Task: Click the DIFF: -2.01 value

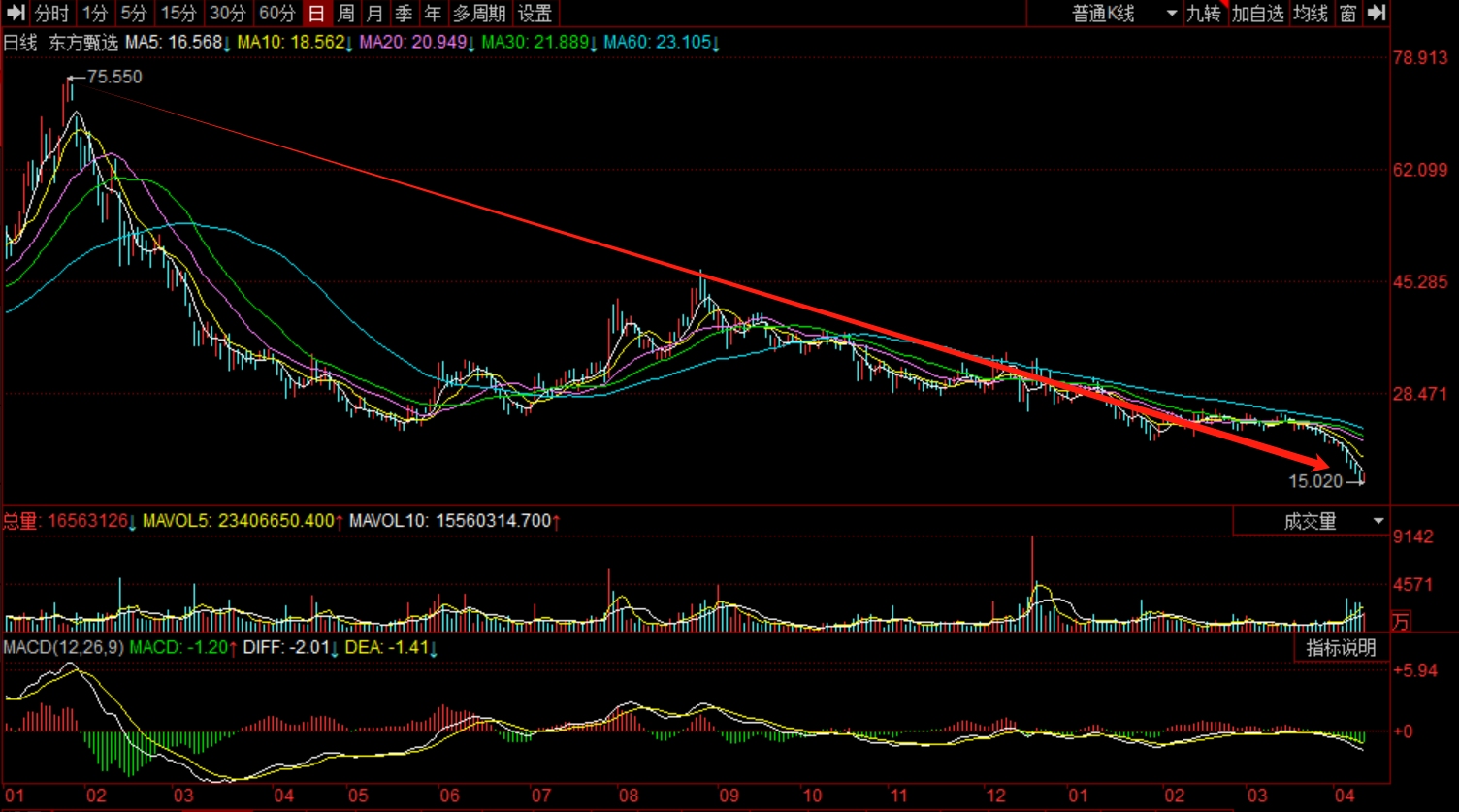Action: [290, 647]
